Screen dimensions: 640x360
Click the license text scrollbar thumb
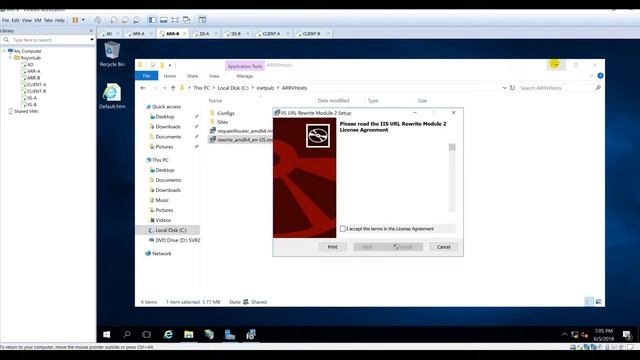click(452, 147)
